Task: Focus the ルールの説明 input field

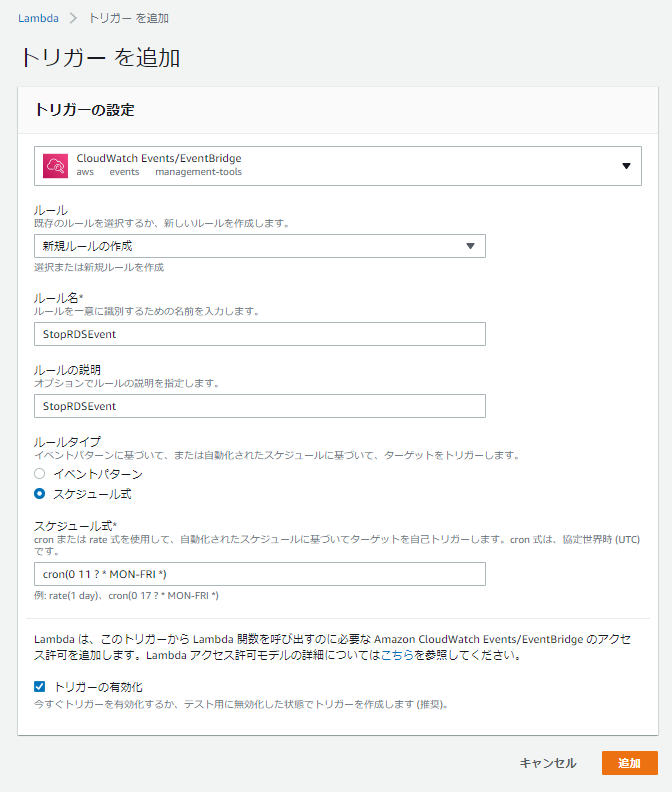Action: point(260,406)
